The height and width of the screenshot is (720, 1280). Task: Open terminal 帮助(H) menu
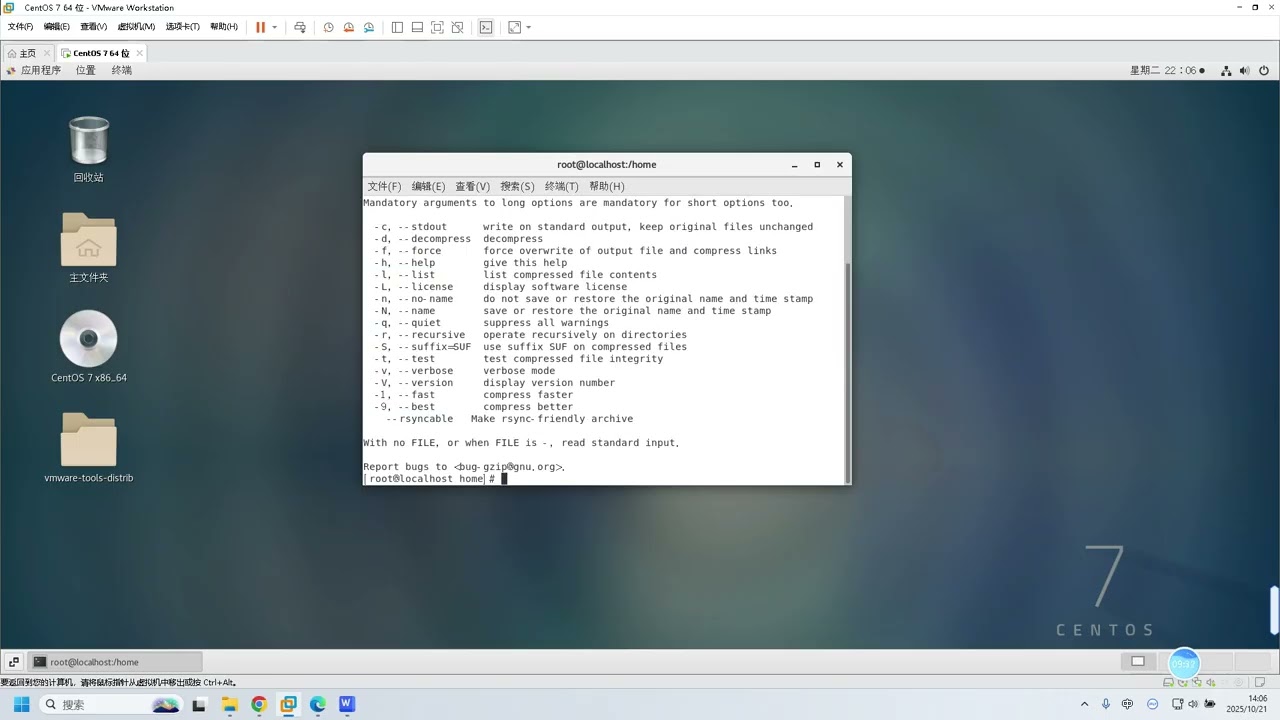click(x=606, y=186)
